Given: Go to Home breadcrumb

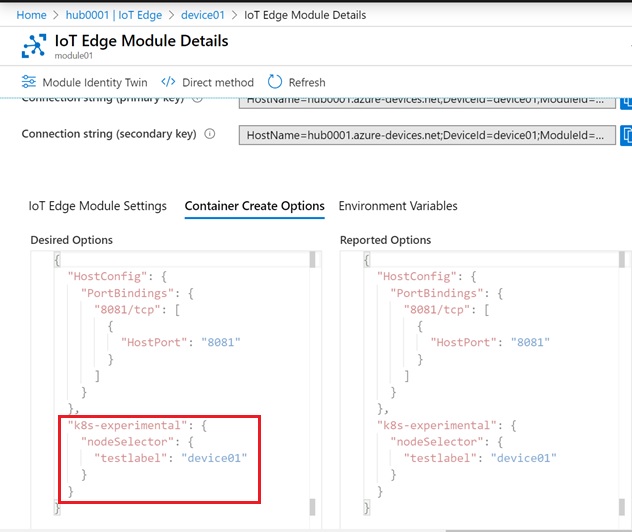Looking at the screenshot, I should pyautogui.click(x=31, y=15).
